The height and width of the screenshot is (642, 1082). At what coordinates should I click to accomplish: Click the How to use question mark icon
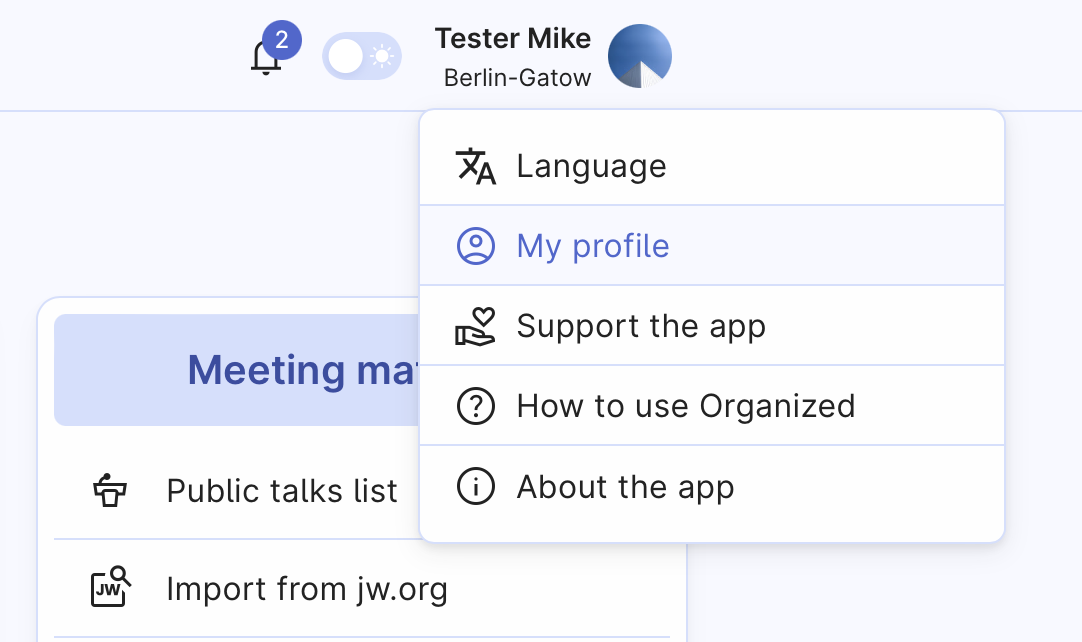[476, 406]
